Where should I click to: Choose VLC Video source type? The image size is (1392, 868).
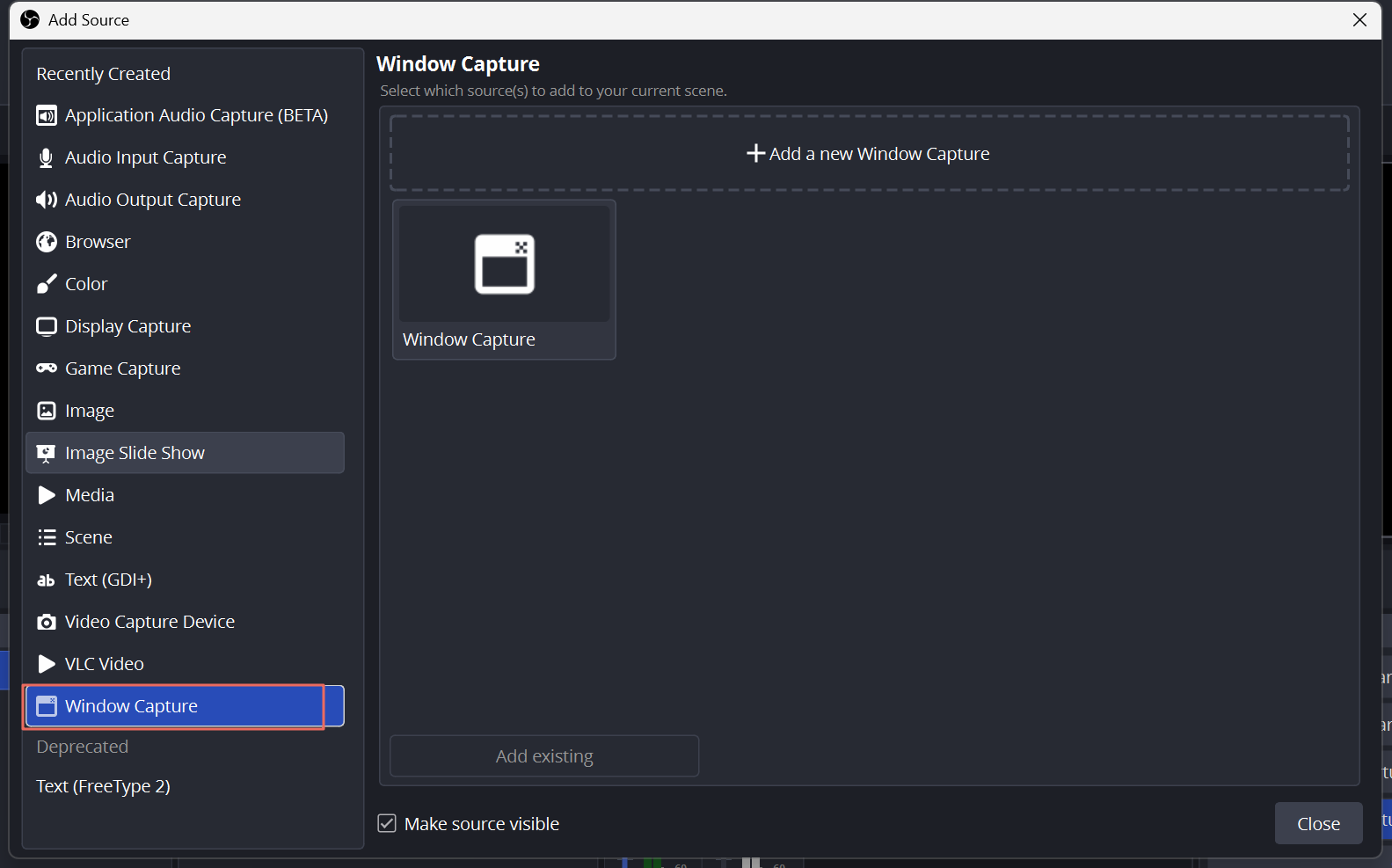185,664
